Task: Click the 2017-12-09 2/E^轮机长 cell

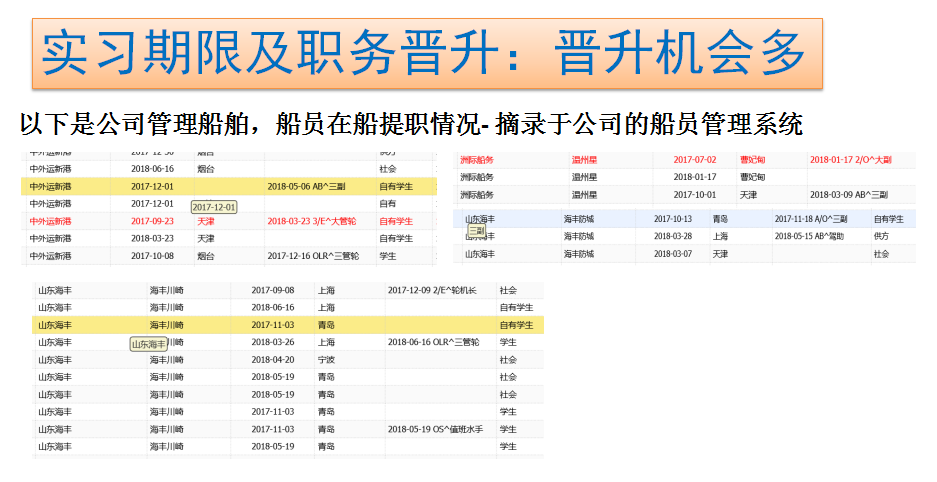Action: (x=431, y=290)
